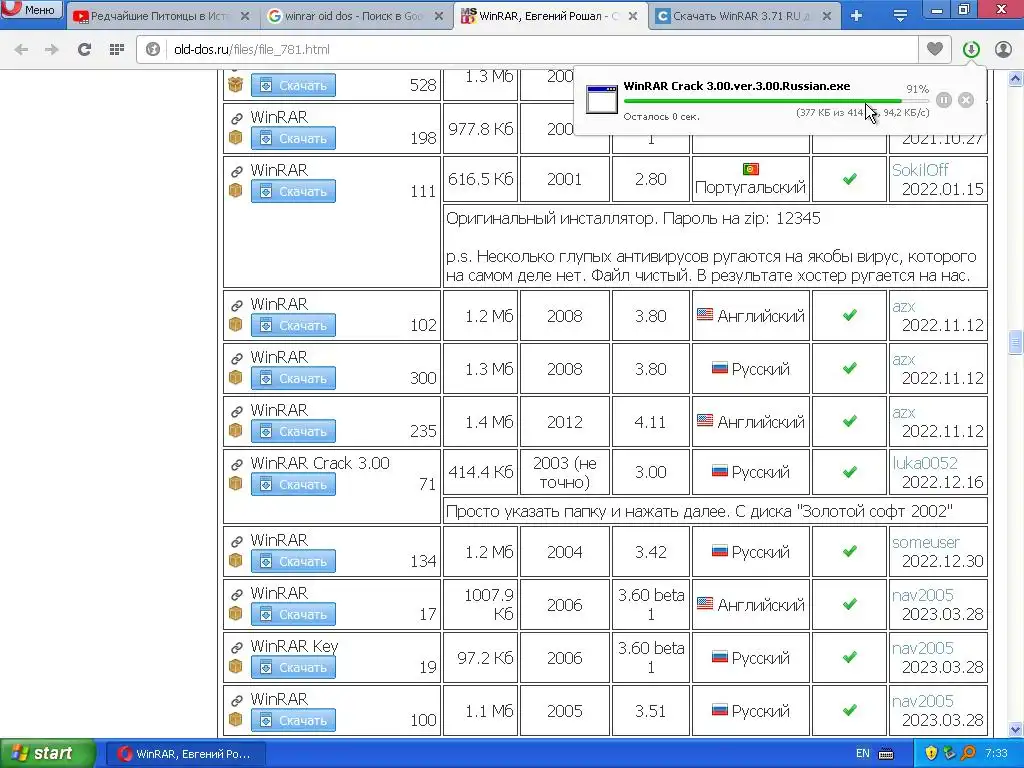Download the Portuguese WinRAR 2.80
1024x768 pixels.
click(293, 191)
